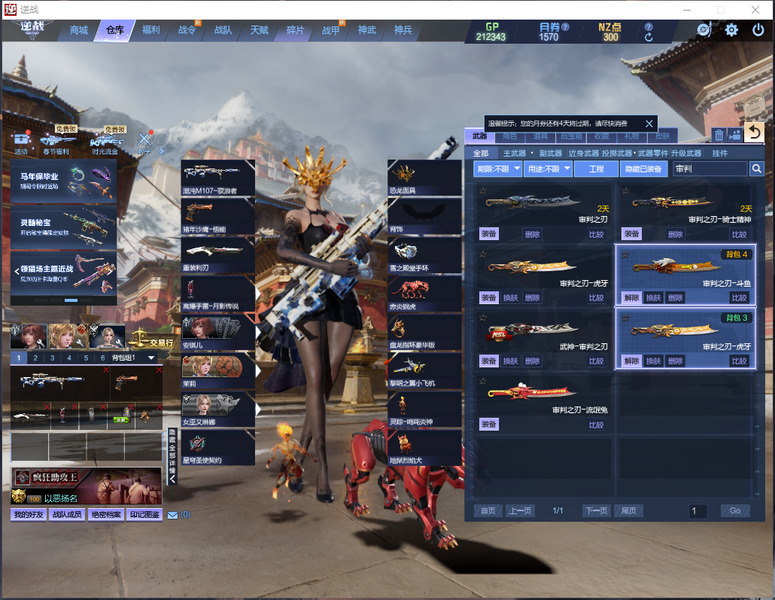Screen dimensions: 775x600
Task: Select the 赤炎锐虎 pet slot
Action: tap(424, 294)
